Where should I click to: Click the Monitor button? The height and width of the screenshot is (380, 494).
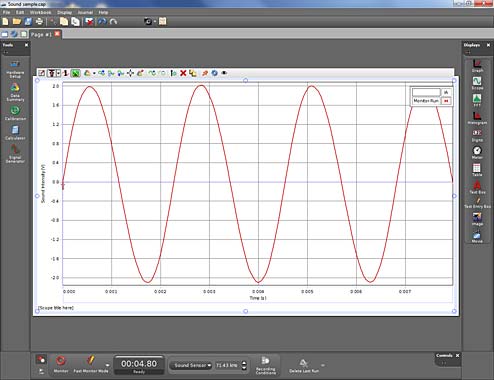[x=61, y=364]
